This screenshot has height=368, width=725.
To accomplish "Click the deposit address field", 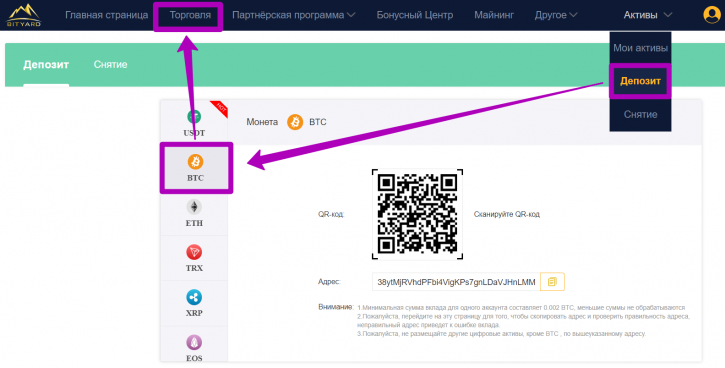I will click(456, 282).
